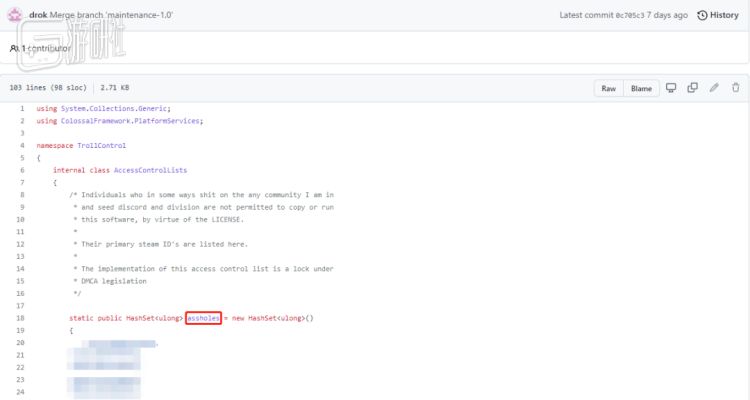Click AccessControlLists class name
This screenshot has width=750, height=400.
point(150,170)
